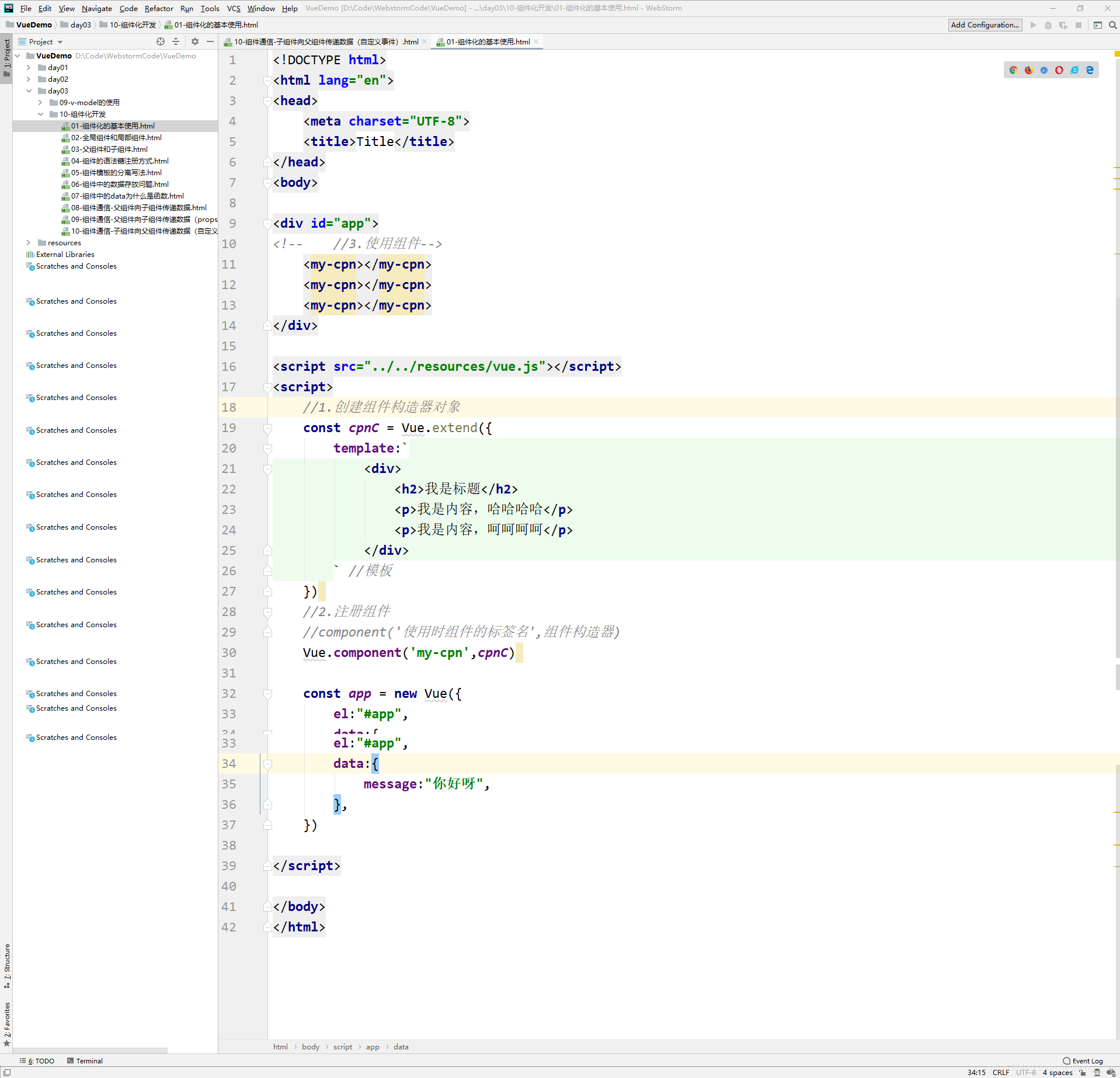1120x1078 pixels.
Task: Toggle tool window bars icon
Action: (7, 1073)
